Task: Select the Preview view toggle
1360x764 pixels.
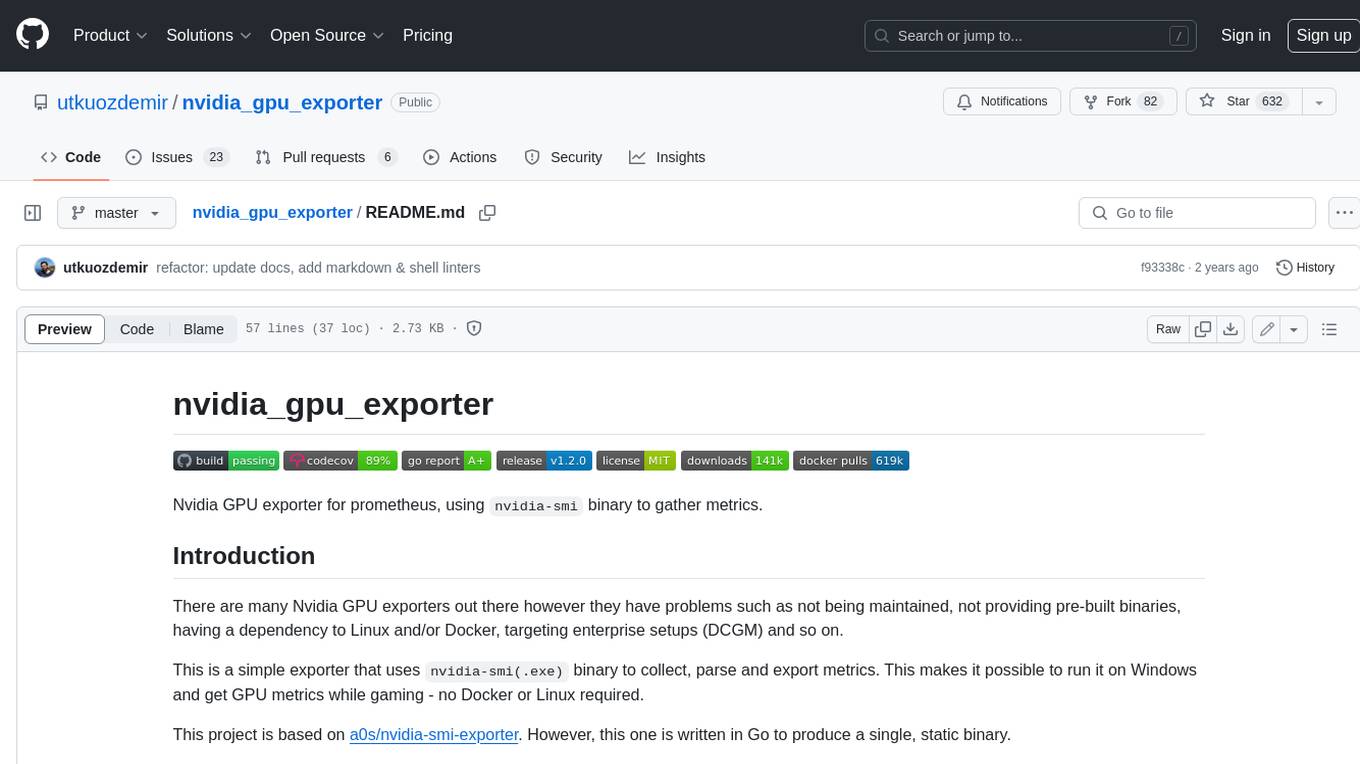Action: [x=65, y=329]
